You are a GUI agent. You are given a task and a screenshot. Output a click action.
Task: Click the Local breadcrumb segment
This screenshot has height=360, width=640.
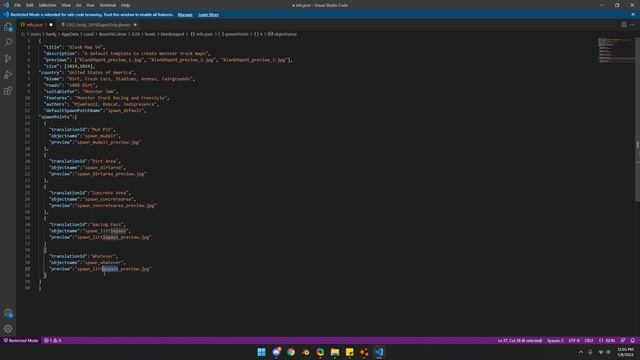pos(89,34)
